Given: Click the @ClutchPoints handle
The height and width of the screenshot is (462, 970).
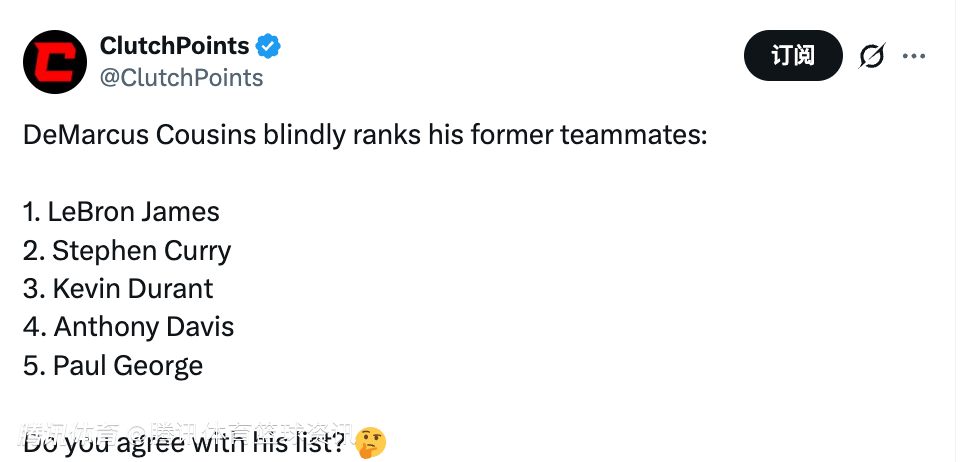Looking at the screenshot, I should point(181,78).
